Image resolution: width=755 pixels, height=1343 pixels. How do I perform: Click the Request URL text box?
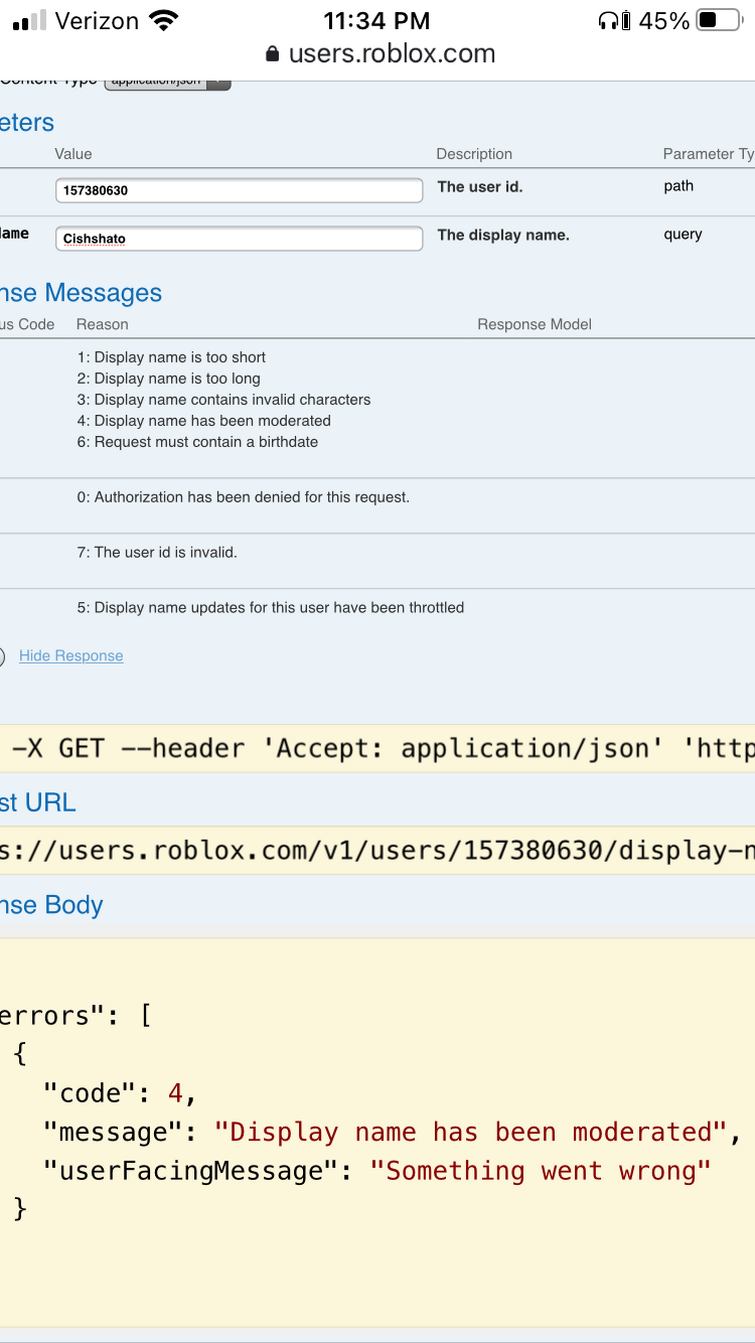point(377,851)
